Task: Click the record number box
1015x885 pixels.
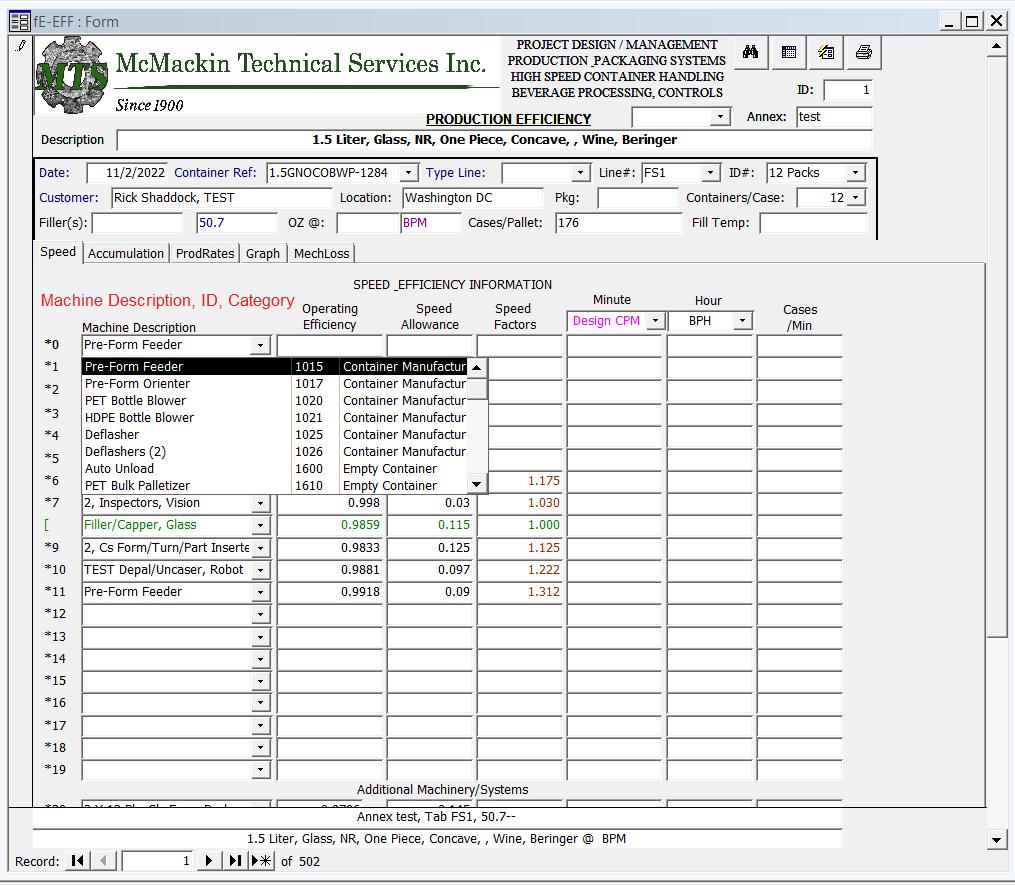Action: click(157, 861)
